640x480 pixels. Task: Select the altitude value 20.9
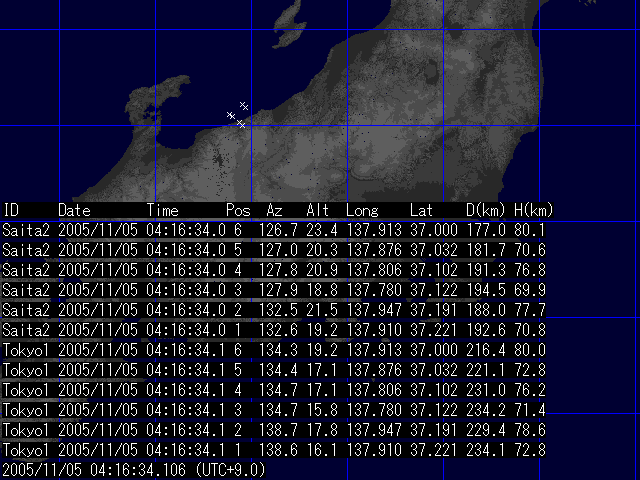[x=322, y=270]
